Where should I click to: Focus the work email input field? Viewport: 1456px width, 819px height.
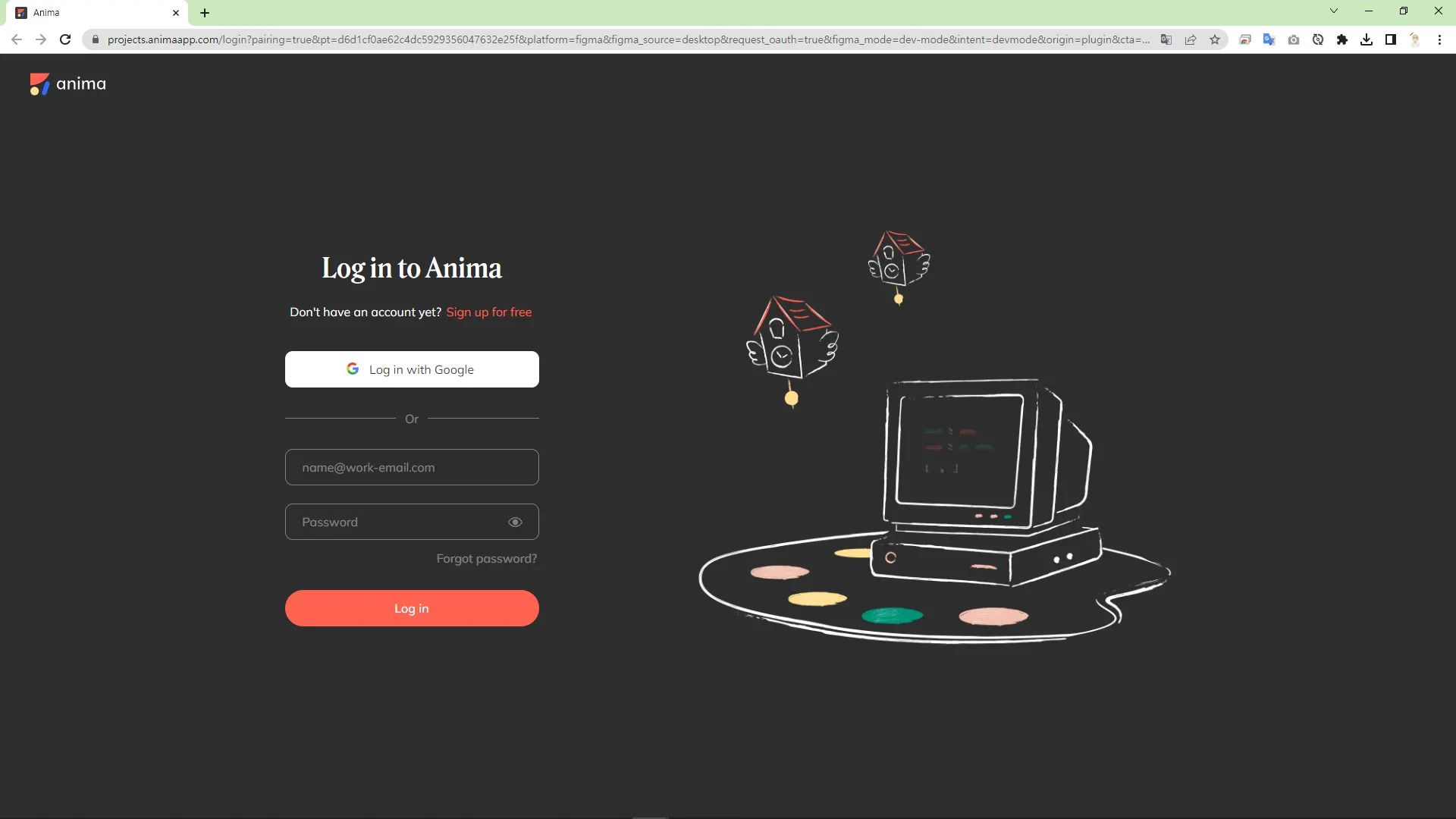point(412,467)
